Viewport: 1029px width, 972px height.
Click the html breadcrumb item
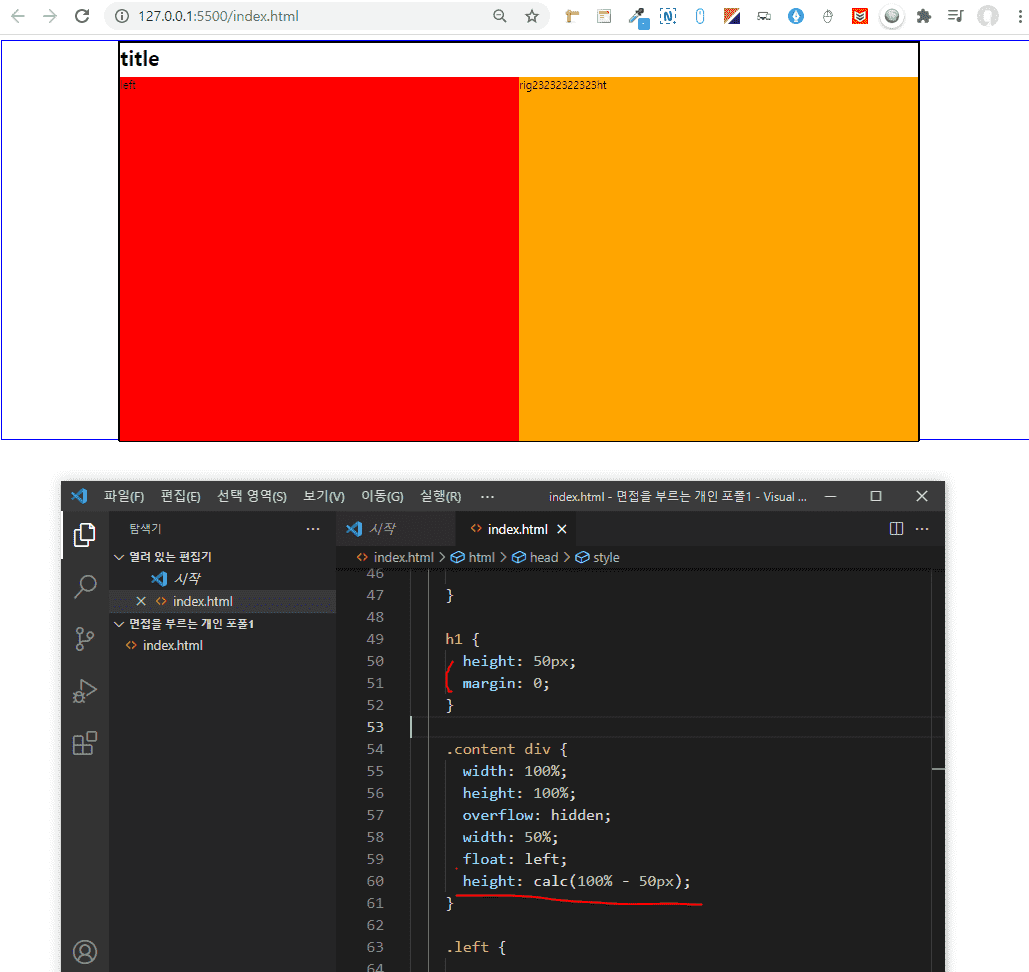[x=472, y=557]
